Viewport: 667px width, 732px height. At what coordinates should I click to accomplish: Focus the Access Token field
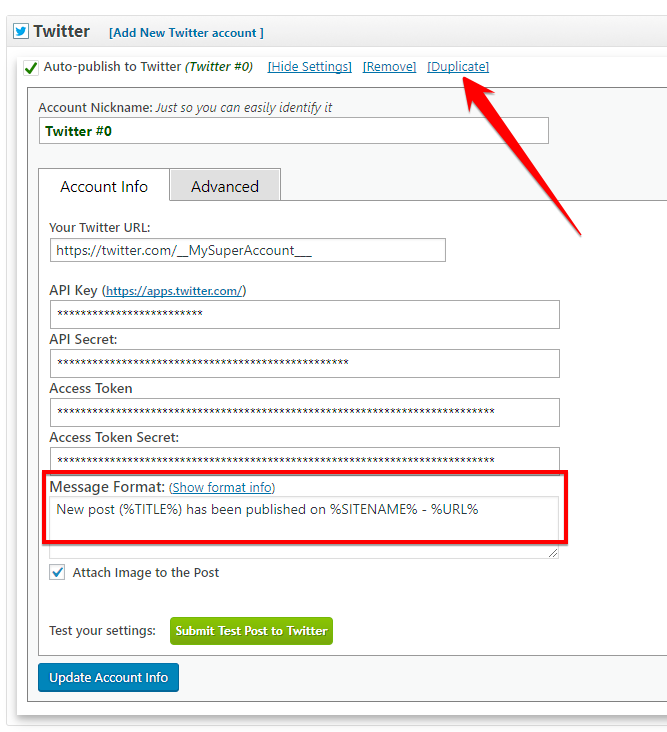(x=305, y=412)
